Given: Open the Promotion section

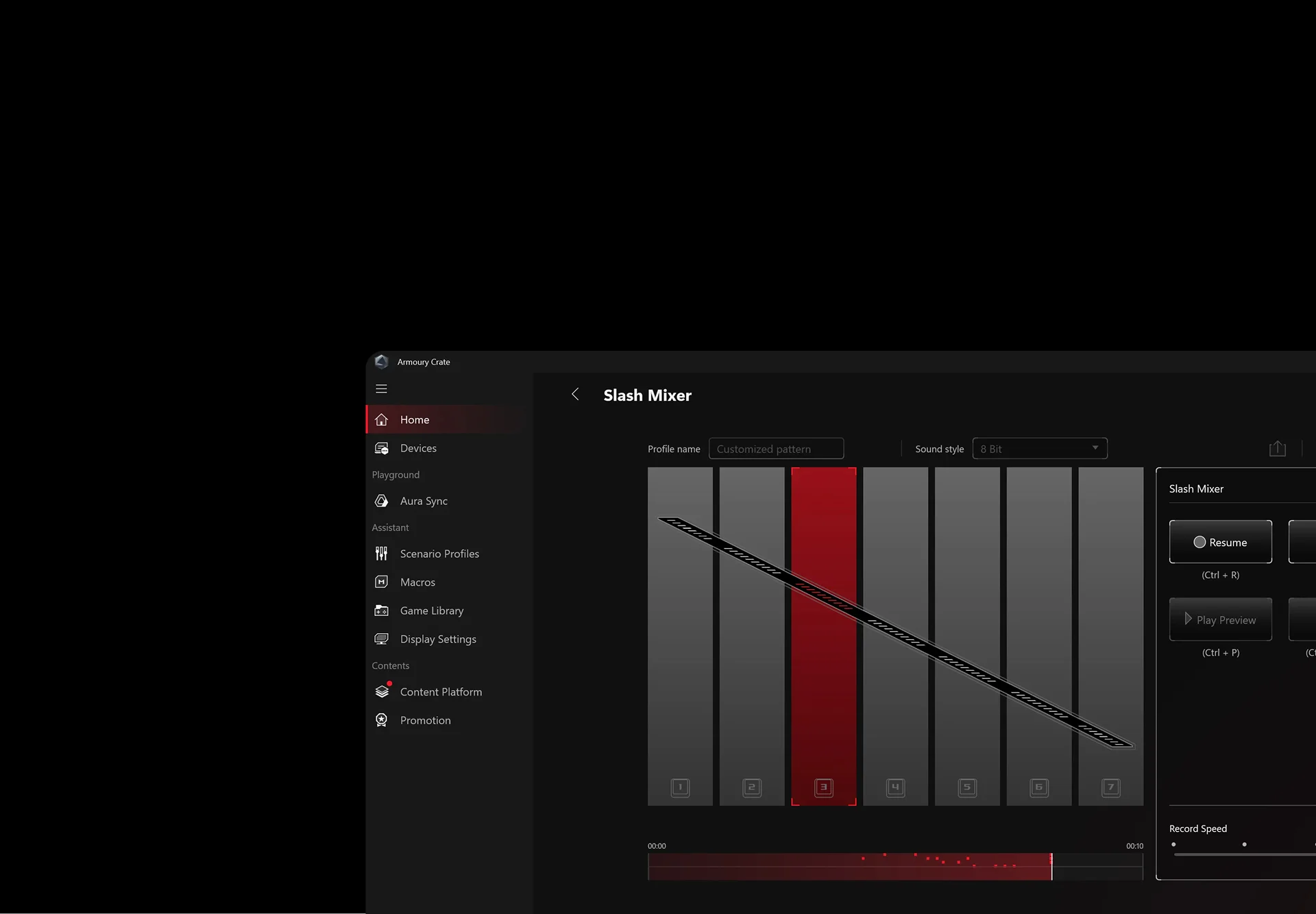Looking at the screenshot, I should tap(425, 719).
